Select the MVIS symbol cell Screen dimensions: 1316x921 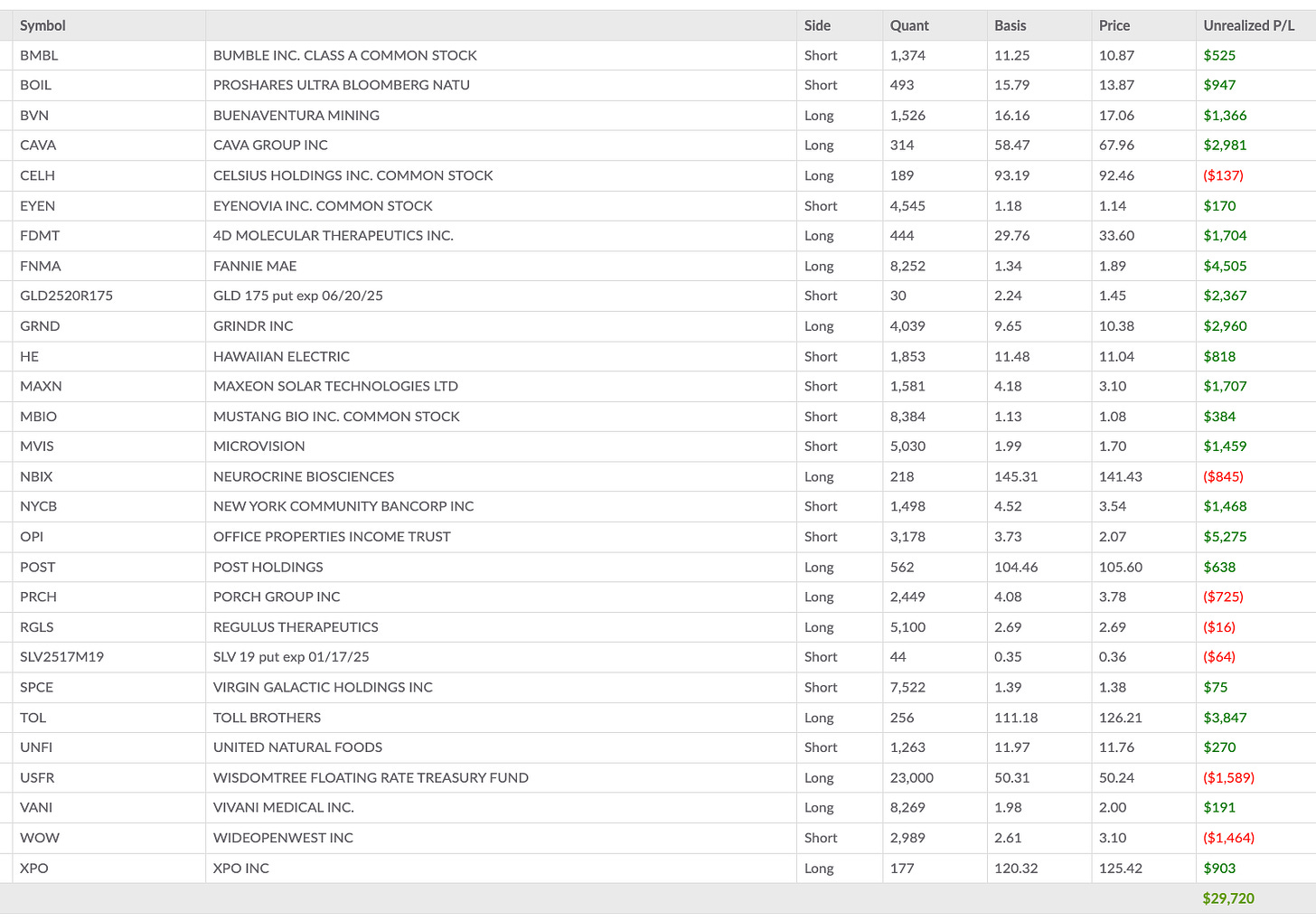point(37,446)
